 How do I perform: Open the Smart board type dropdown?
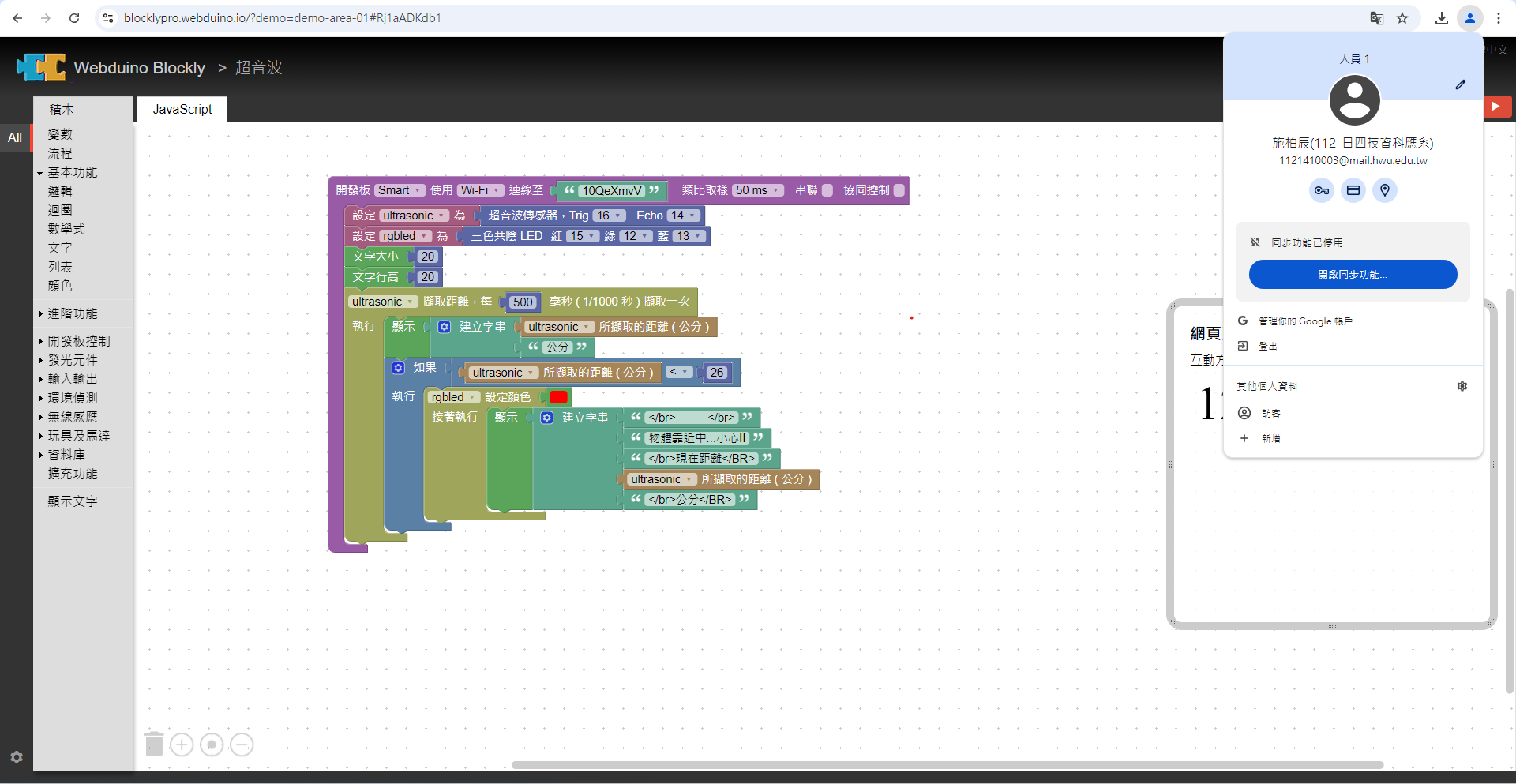(x=400, y=190)
